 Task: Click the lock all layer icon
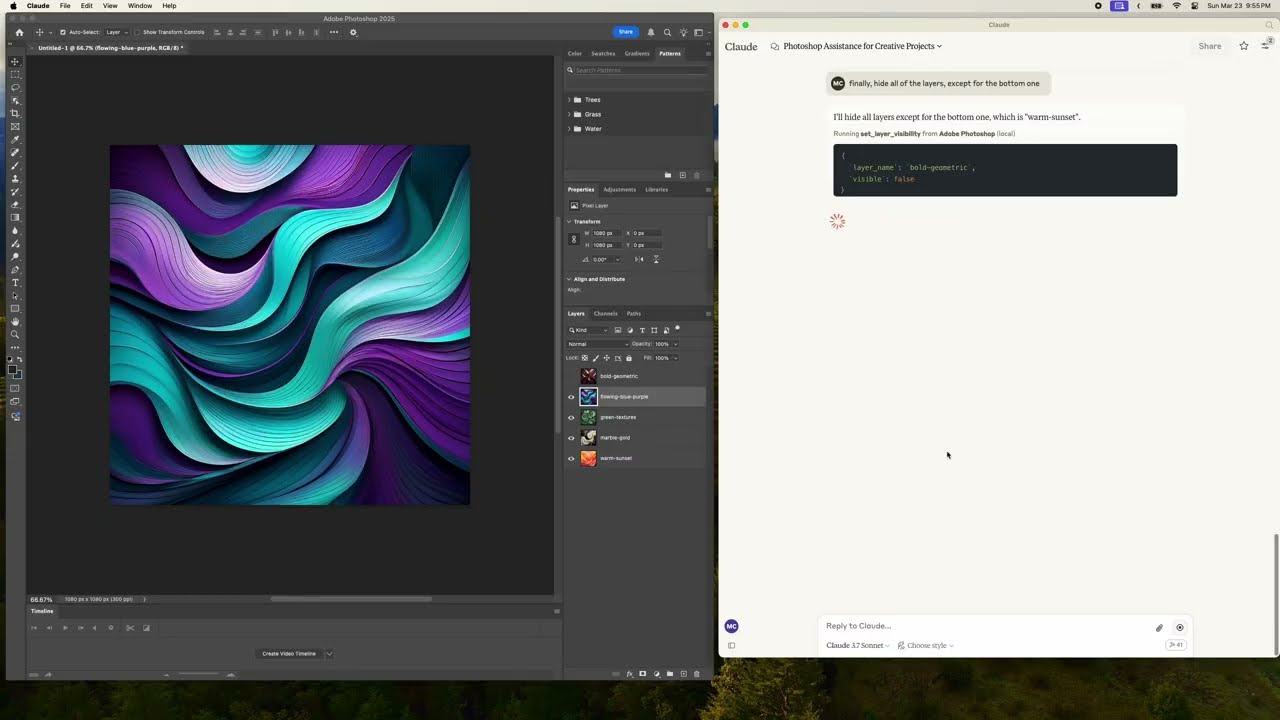(x=629, y=358)
